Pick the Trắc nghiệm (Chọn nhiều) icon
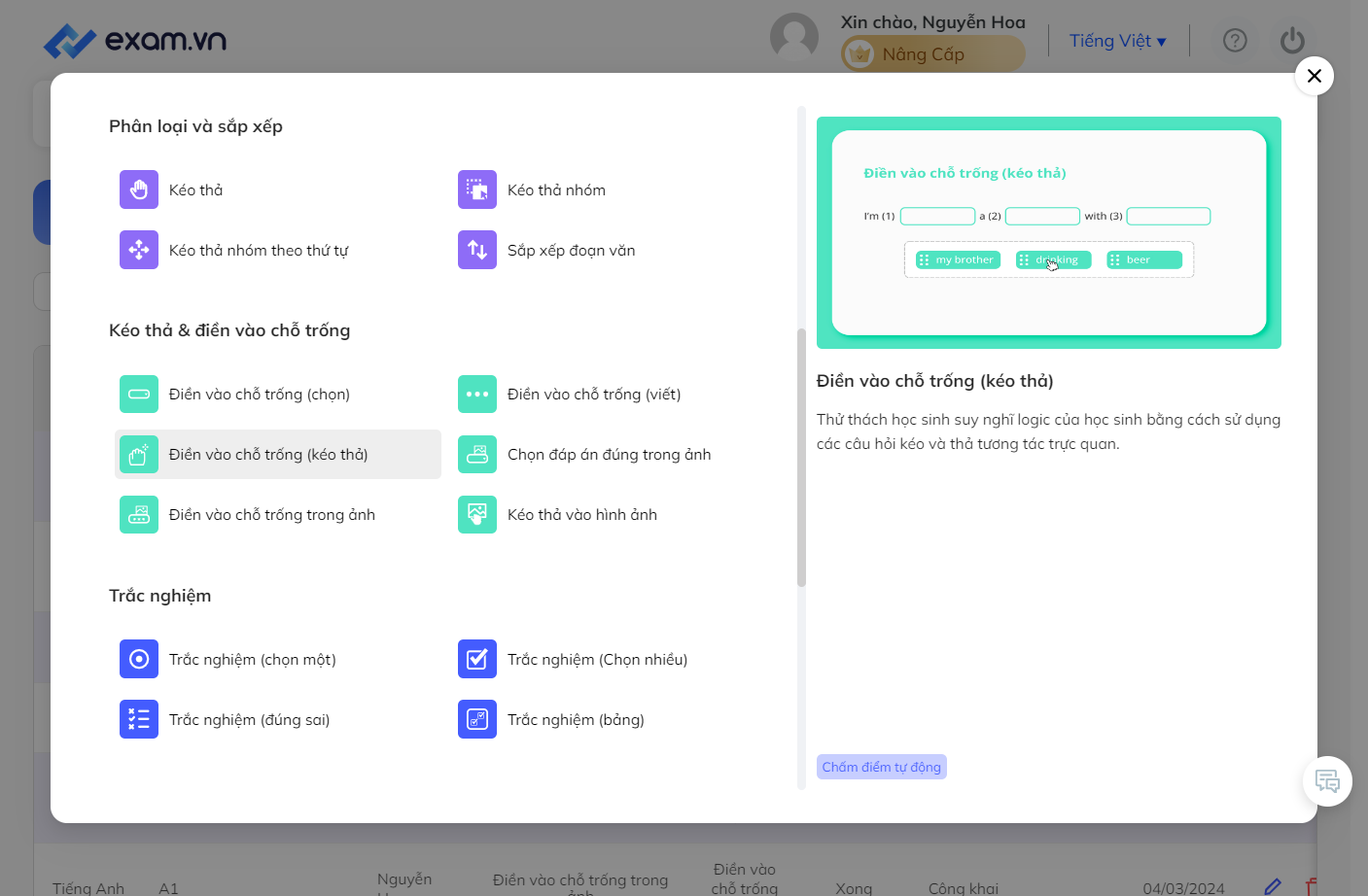1368x896 pixels. (x=477, y=659)
